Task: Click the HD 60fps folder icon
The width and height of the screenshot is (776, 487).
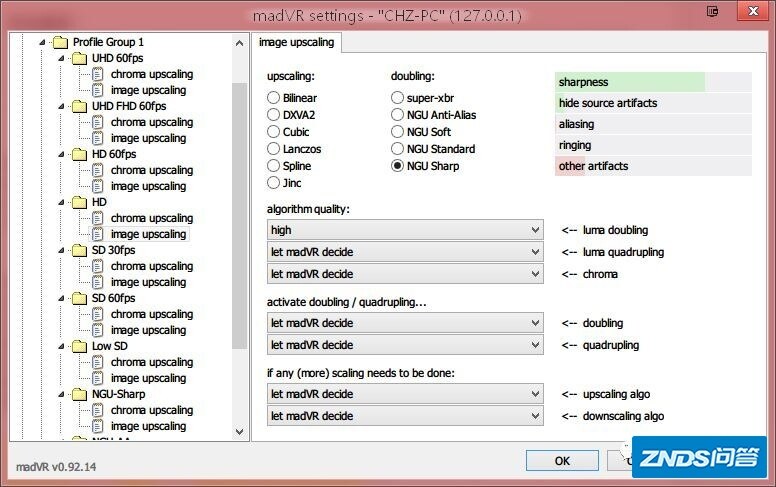Action: pos(78,154)
